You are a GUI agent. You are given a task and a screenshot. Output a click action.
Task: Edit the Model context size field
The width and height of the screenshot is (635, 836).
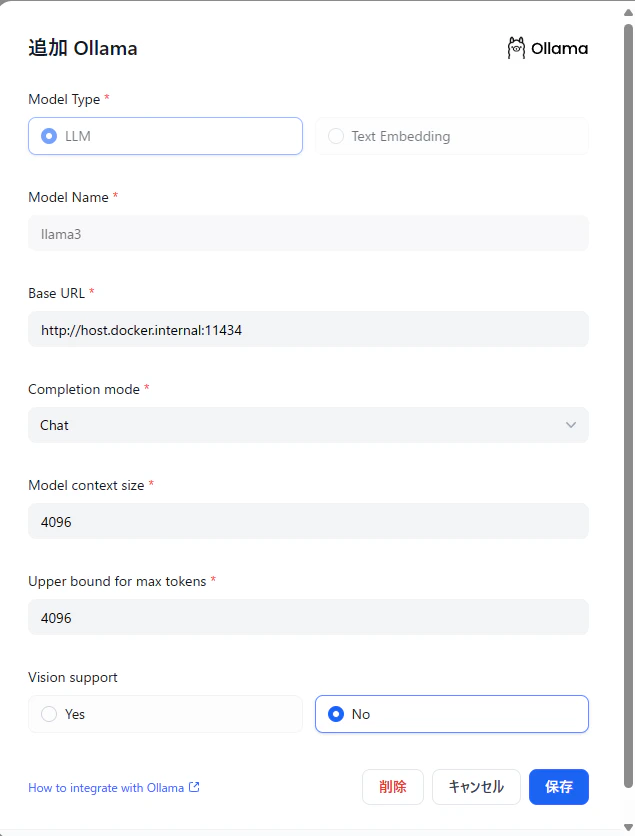308,521
